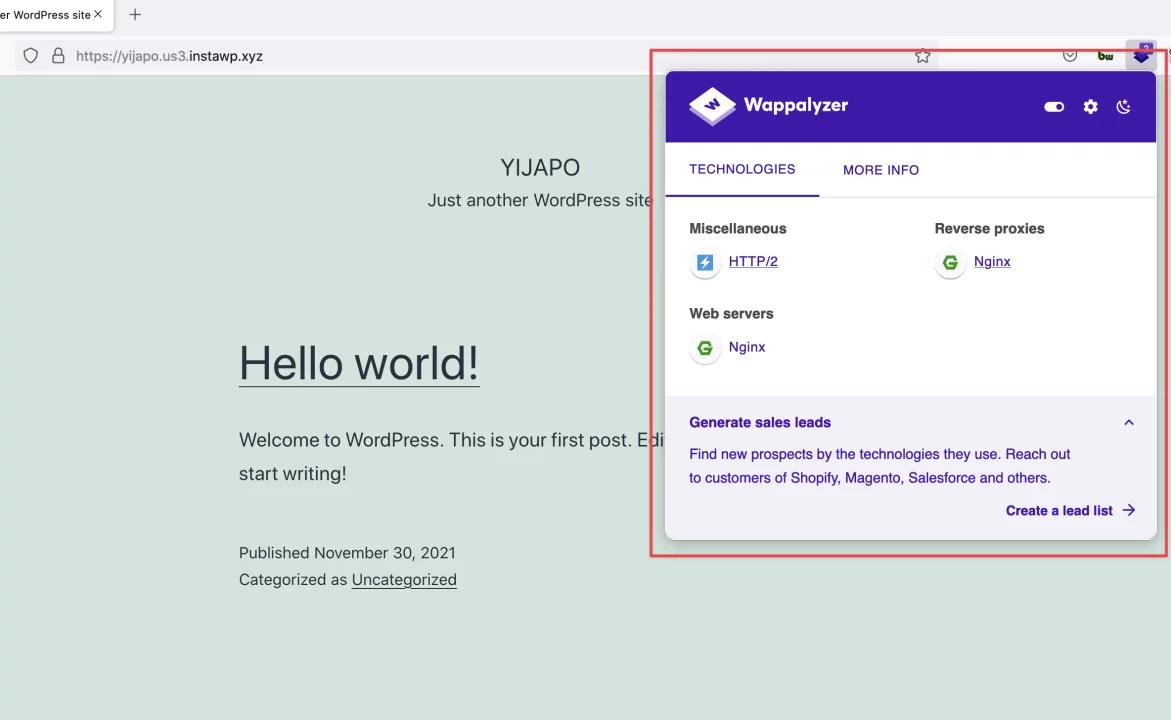Toggle the Wappalyzer enable switch
This screenshot has width=1171, height=720.
point(1054,107)
